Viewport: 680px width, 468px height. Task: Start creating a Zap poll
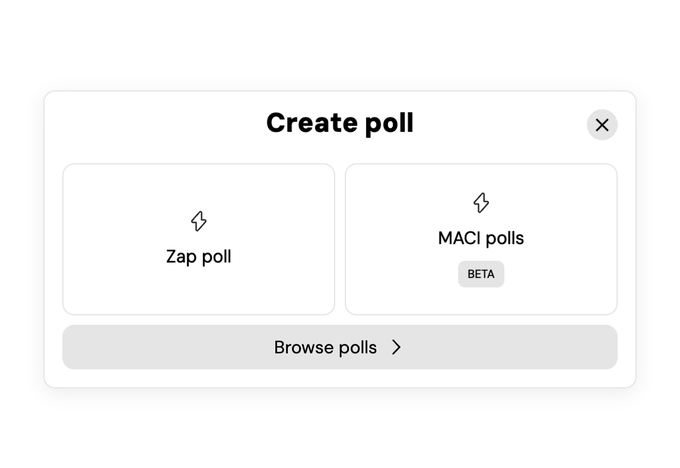tap(198, 240)
